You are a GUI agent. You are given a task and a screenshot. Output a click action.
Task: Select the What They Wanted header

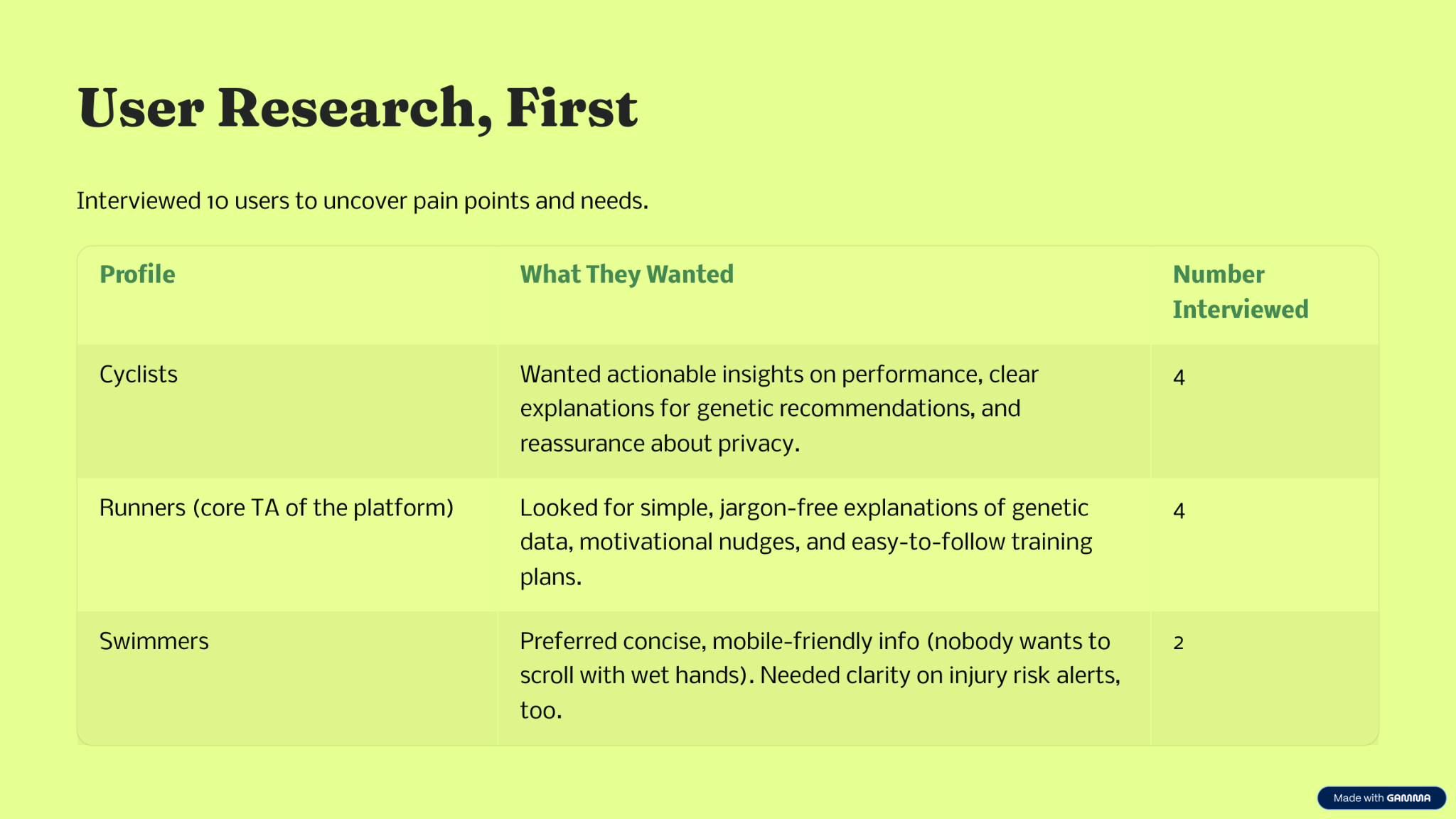coord(626,274)
